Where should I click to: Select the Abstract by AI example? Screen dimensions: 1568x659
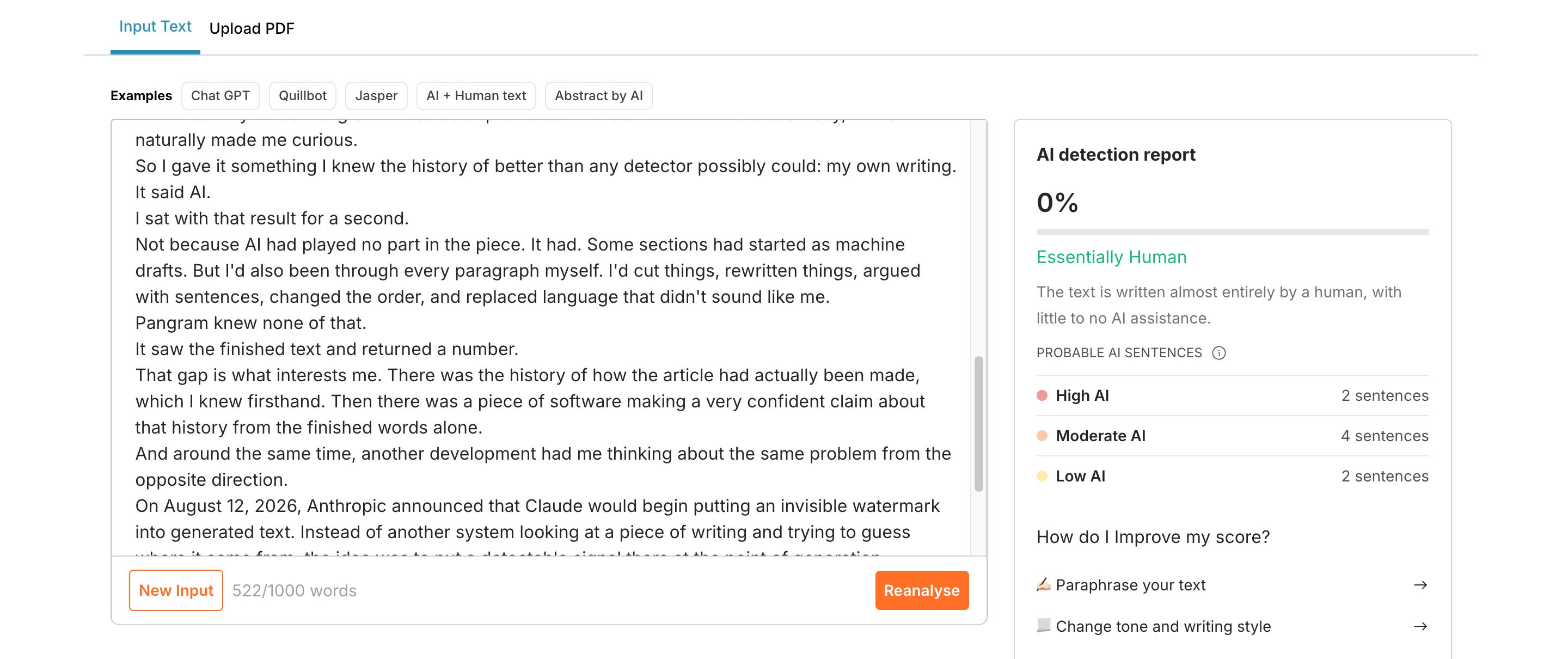pos(598,96)
